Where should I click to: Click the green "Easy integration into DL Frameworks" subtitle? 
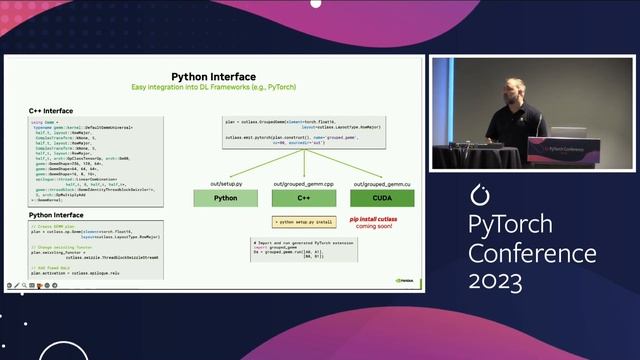213,87
